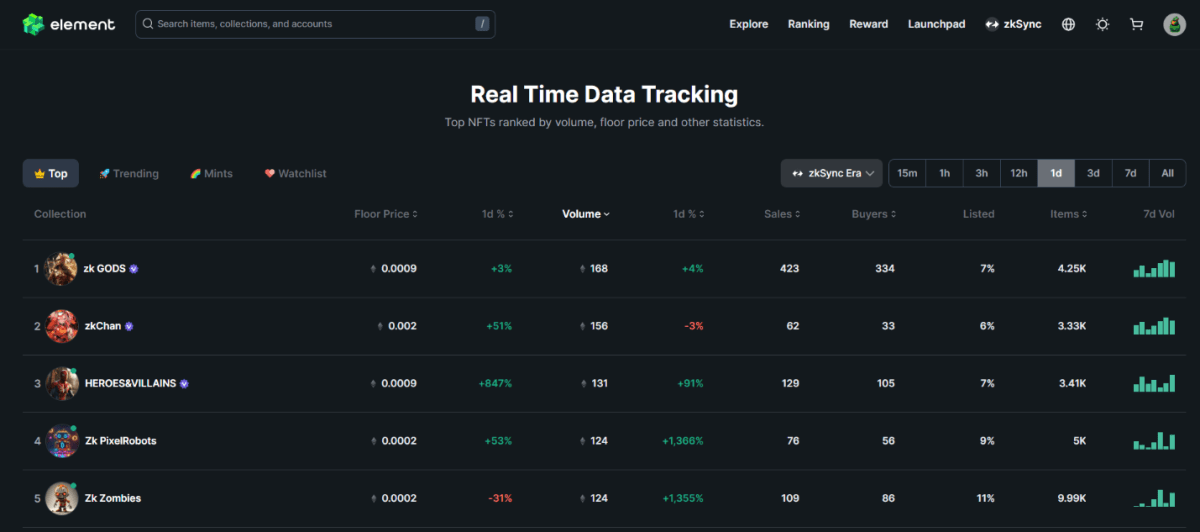Select the All time range
Image resolution: width=1200 pixels, height=532 pixels.
pyautogui.click(x=1167, y=173)
